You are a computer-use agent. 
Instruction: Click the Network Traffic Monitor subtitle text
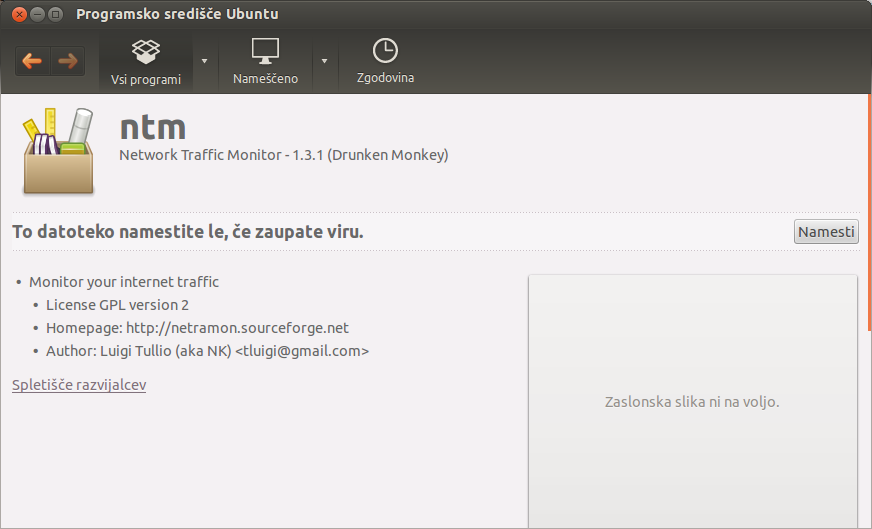[x=284, y=155]
